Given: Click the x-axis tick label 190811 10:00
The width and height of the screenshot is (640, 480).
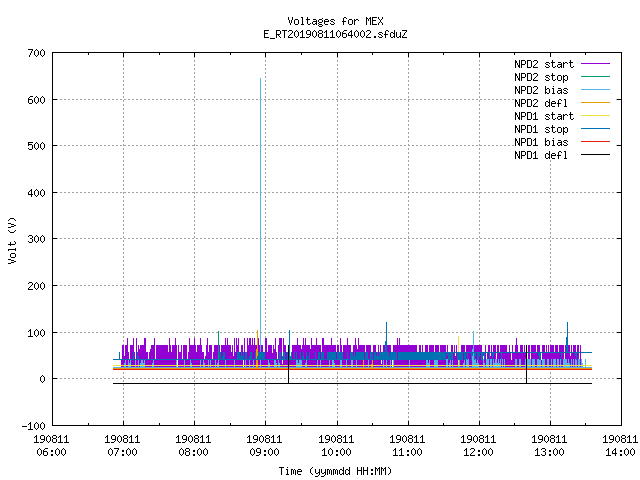Looking at the screenshot, I should 336,446.
